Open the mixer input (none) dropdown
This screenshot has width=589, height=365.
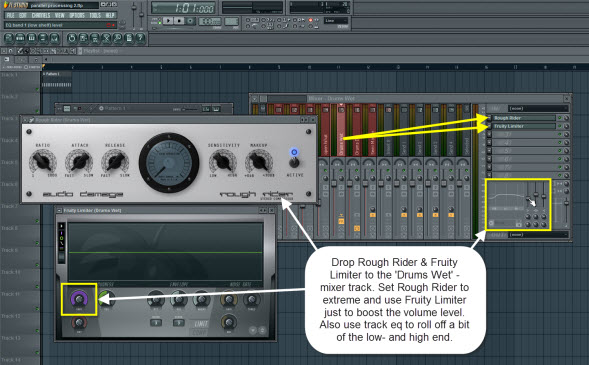pyautogui.click(x=538, y=109)
